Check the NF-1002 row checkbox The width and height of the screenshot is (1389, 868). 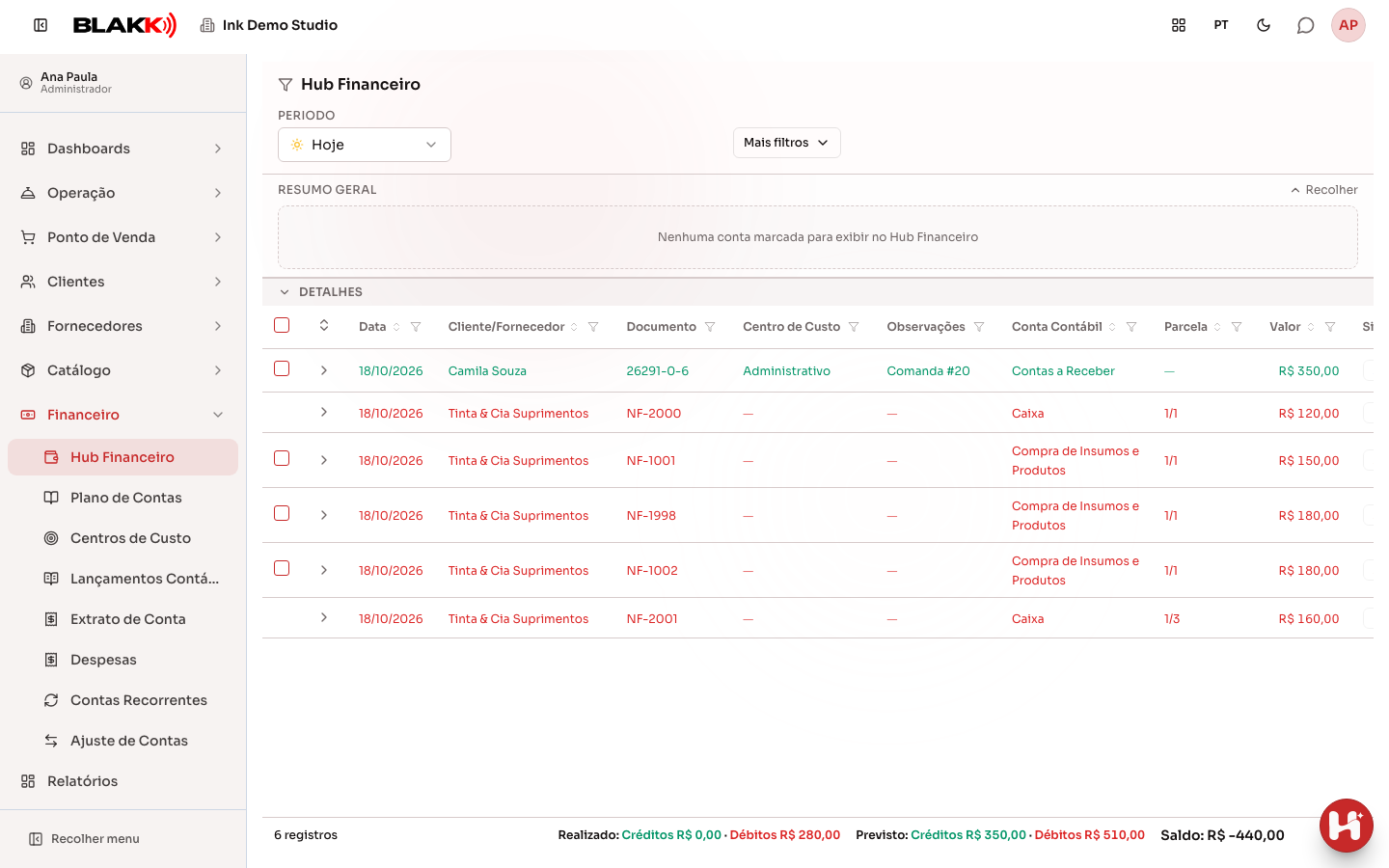pos(282,568)
